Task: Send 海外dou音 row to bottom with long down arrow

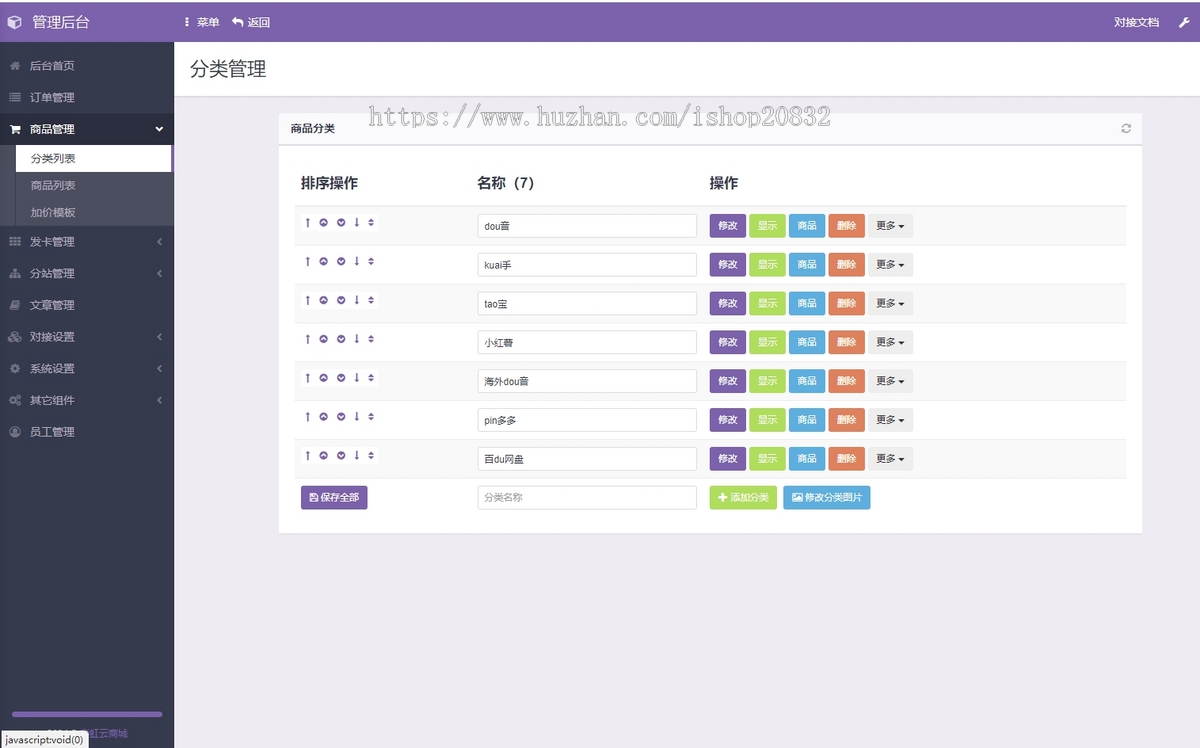Action: (356, 378)
